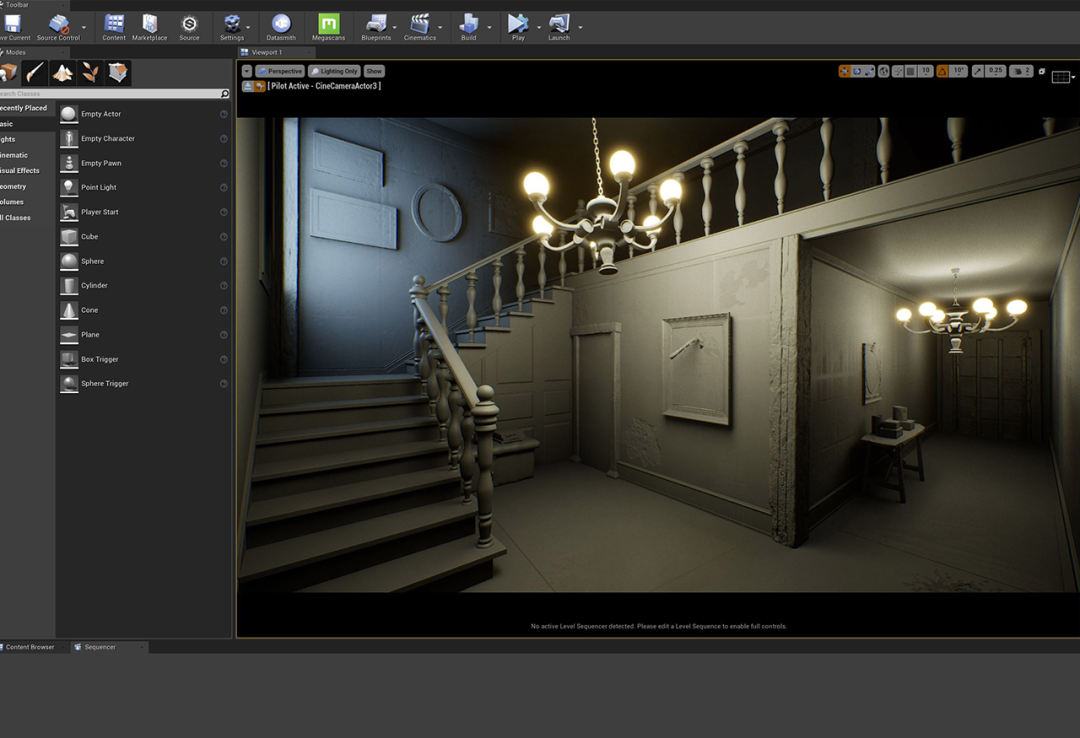Viewport: 1080px width, 738px height.
Task: Select the Recently Placed category
Action: 24,108
